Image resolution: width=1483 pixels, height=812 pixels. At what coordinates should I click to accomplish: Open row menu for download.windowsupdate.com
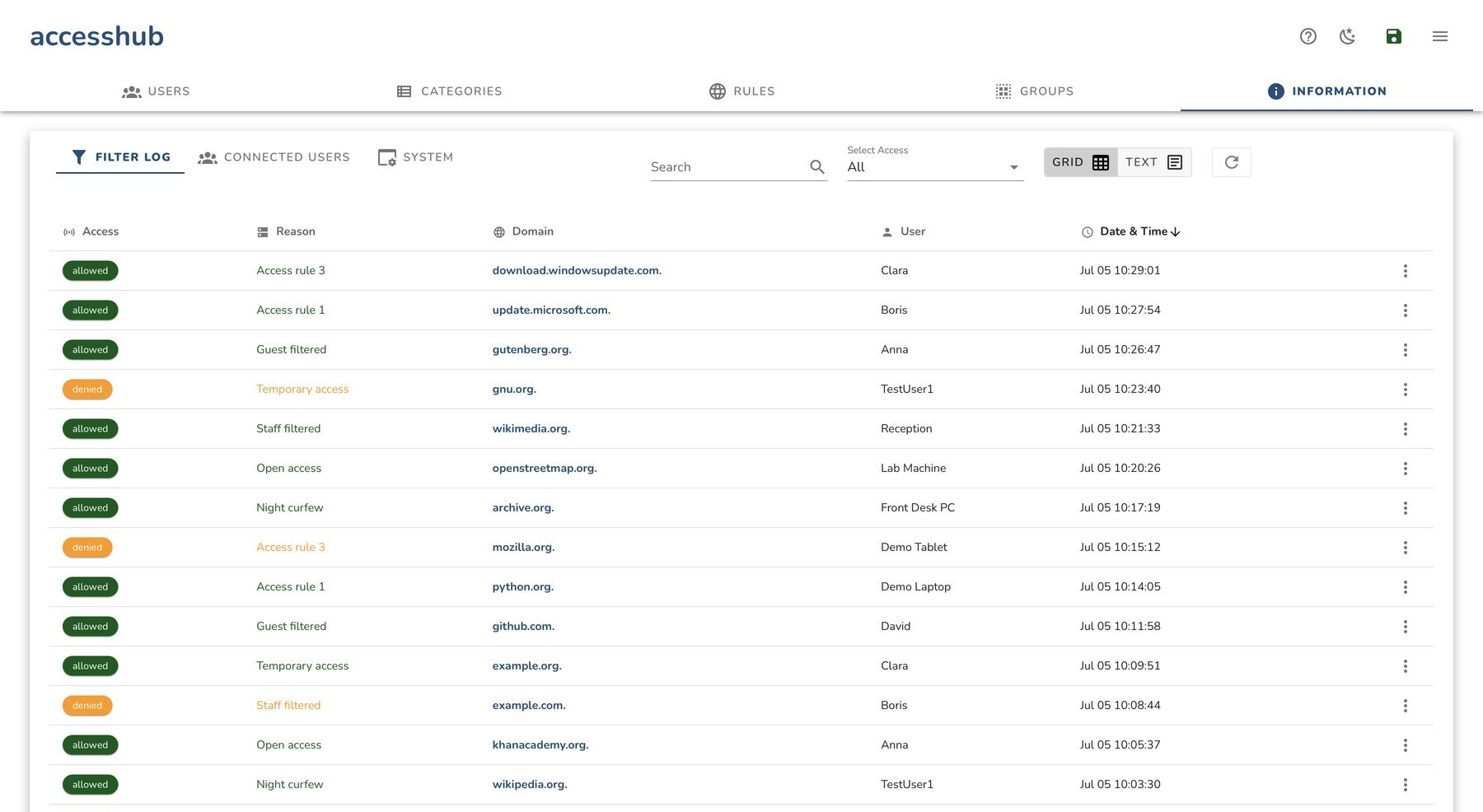coord(1405,271)
